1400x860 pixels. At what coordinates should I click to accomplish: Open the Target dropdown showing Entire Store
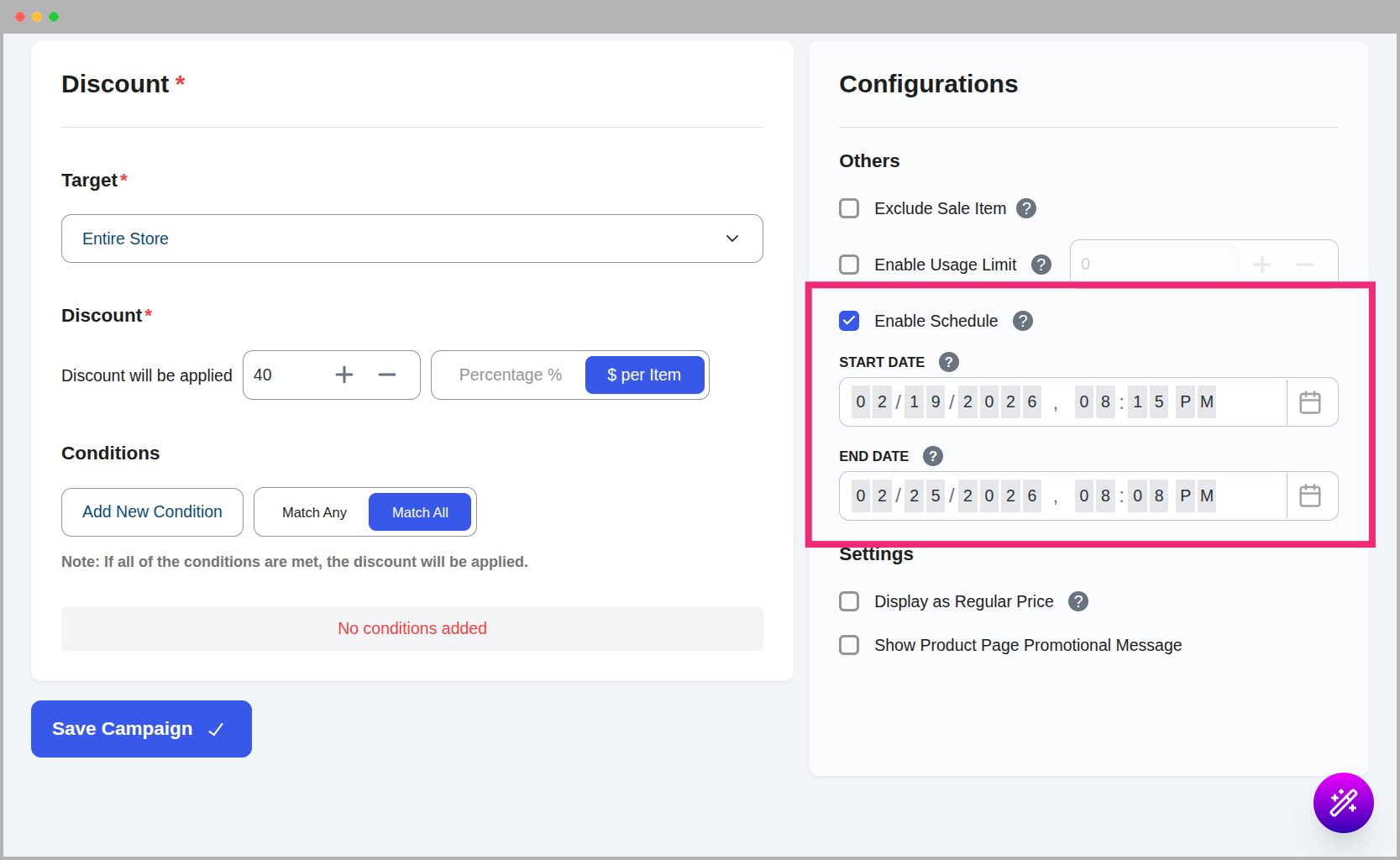[x=412, y=239]
